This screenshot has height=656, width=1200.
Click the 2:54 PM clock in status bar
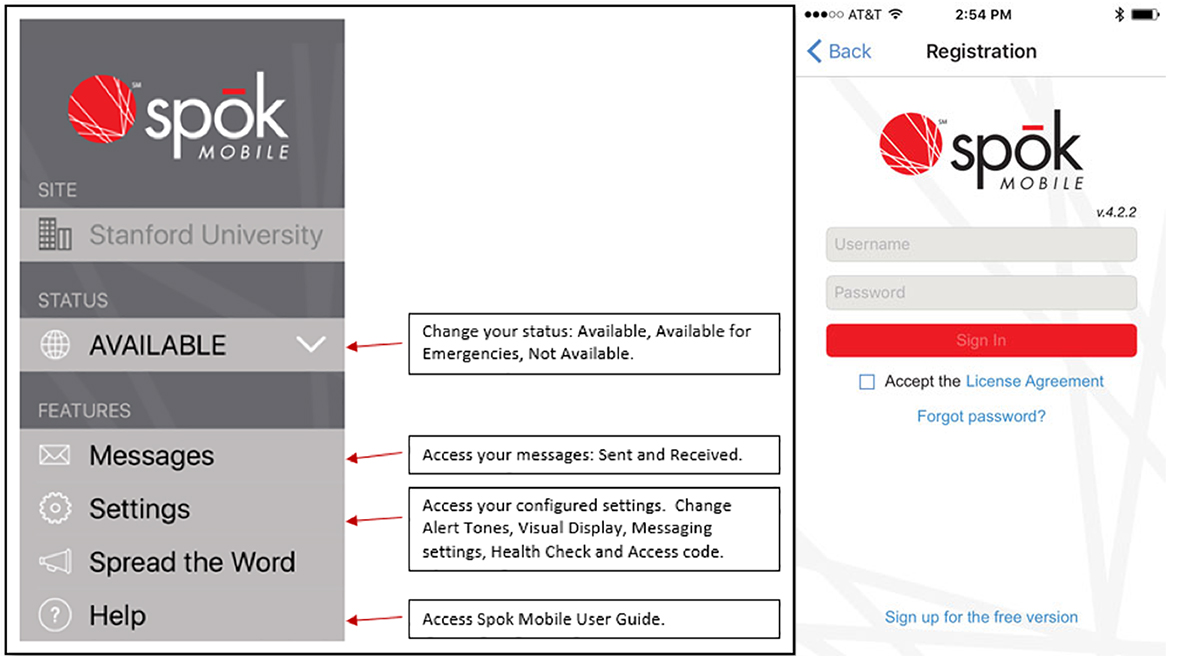pyautogui.click(x=983, y=15)
